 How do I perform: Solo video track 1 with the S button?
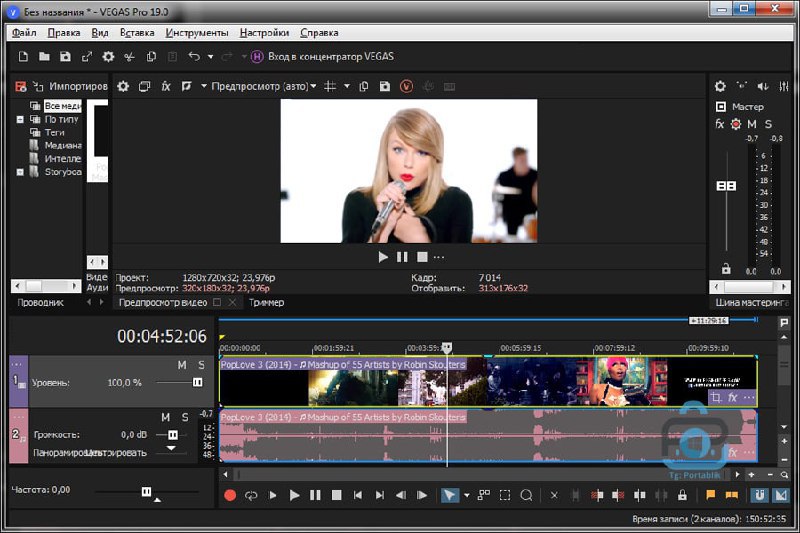pyautogui.click(x=202, y=365)
